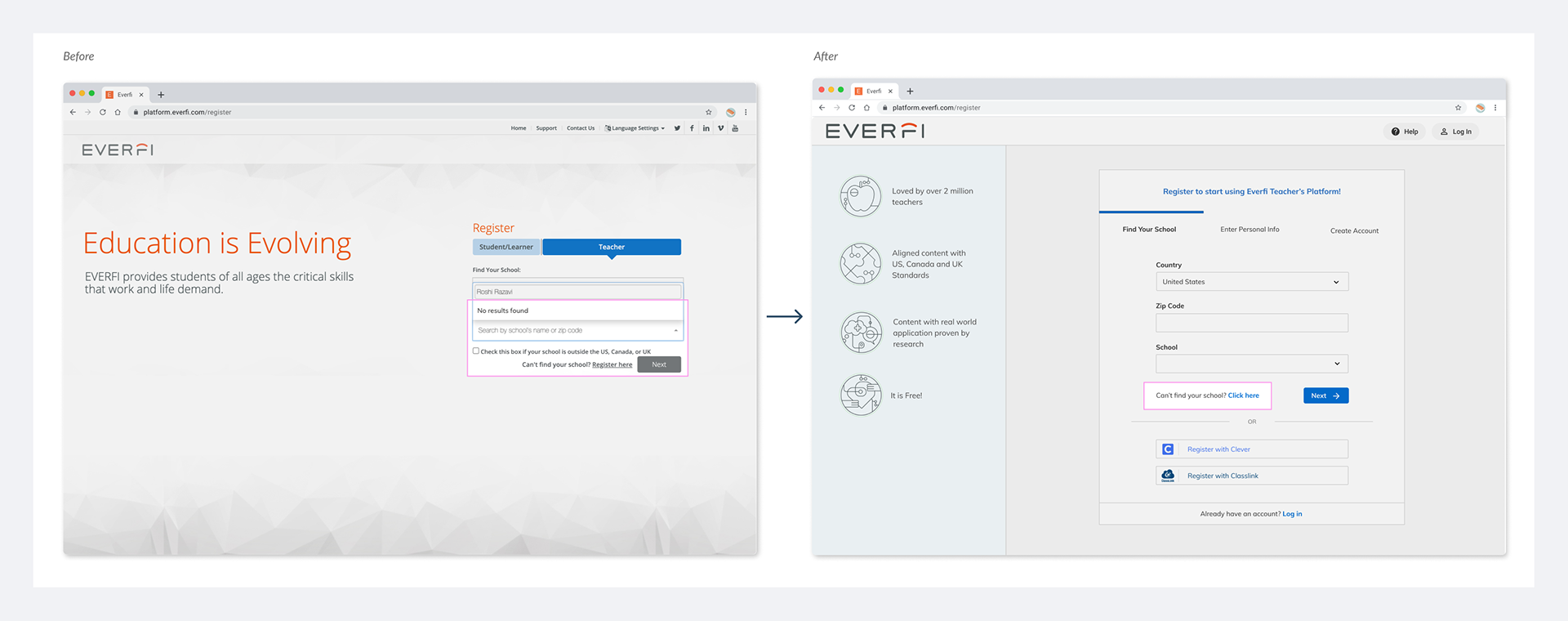Choose Register with Clever
This screenshot has height=621, width=1568.
point(1252,449)
